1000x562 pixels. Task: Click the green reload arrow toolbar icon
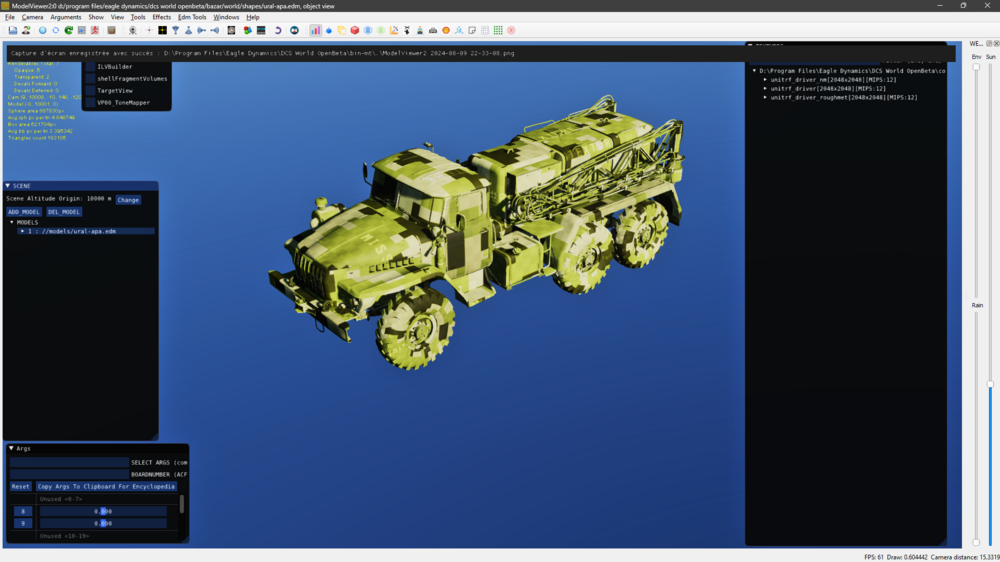click(68, 31)
